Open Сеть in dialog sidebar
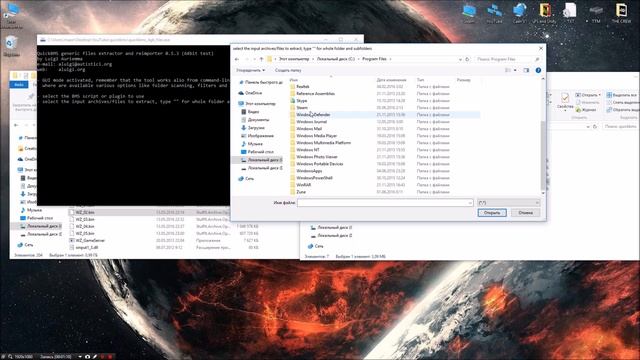Image resolution: width=640 pixels, height=360 pixels. click(246, 179)
